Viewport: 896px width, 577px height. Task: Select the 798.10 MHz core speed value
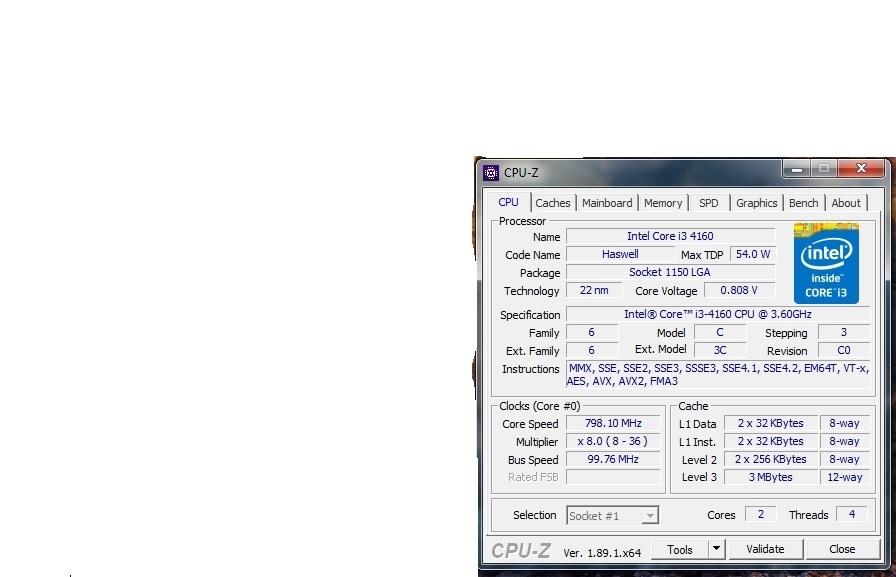[613, 423]
